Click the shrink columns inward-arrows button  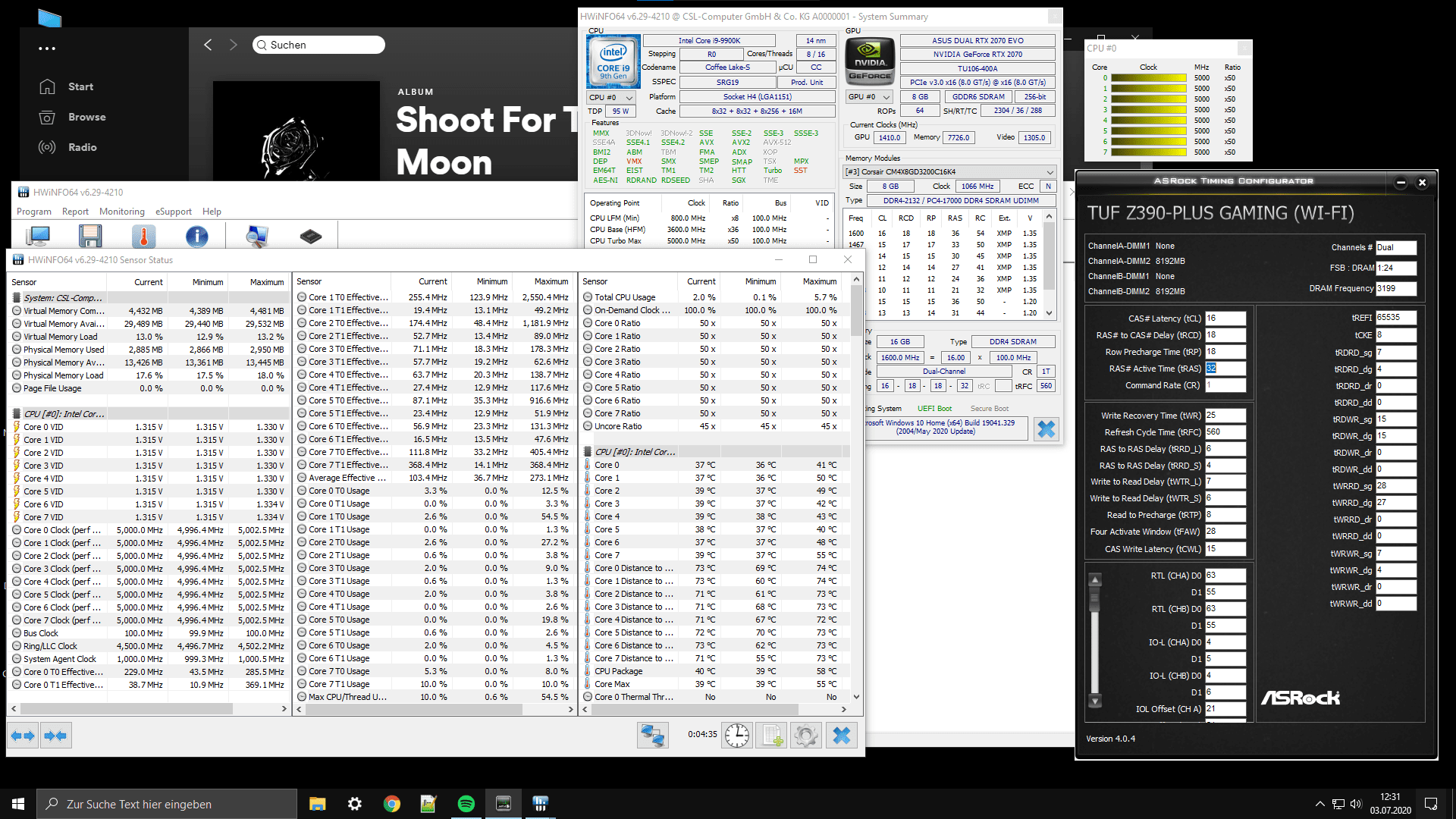coord(56,736)
